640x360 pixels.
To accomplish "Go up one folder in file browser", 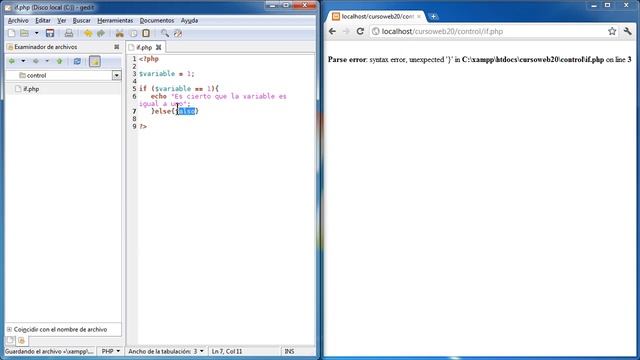I will 60,61.
